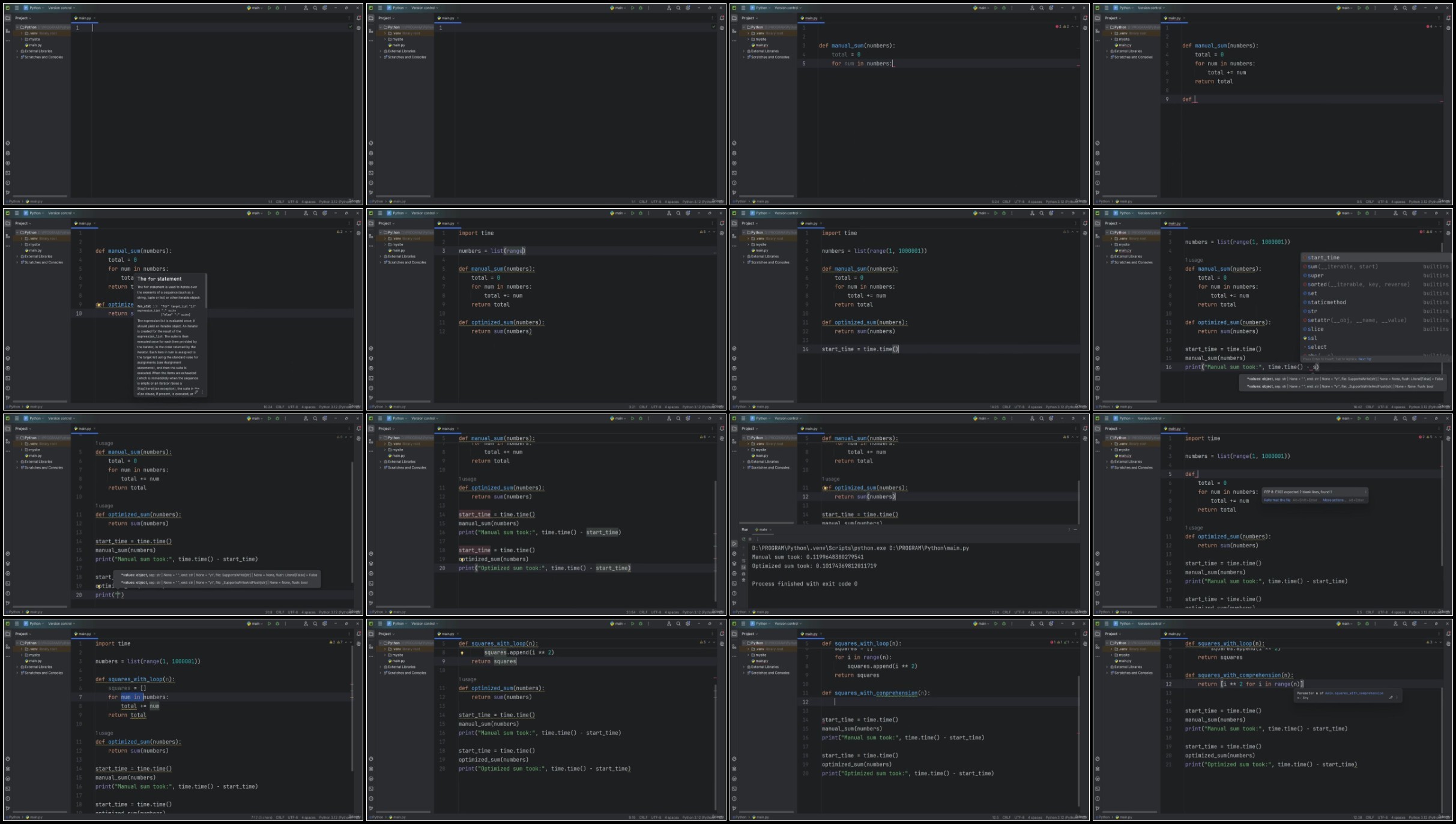Click kebab icon in the for-statement documentation popup
The width and height of the screenshot is (1456, 824).
pyautogui.click(x=202, y=392)
